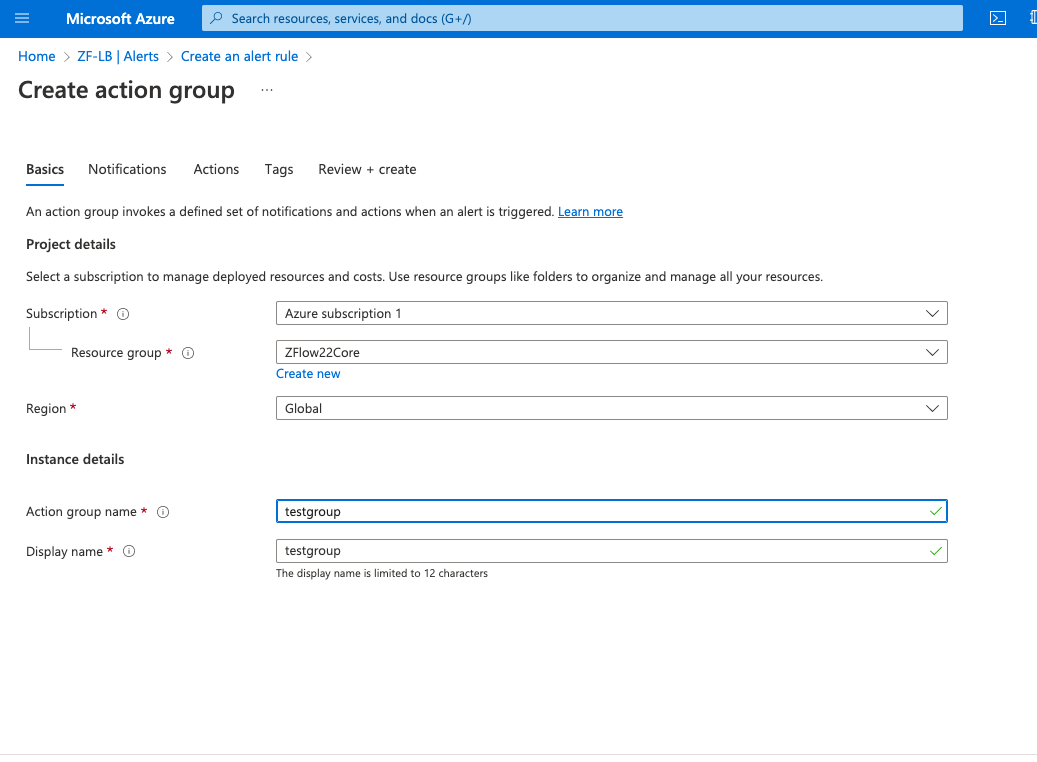
Task: Click Create new resource group link
Action: (308, 374)
